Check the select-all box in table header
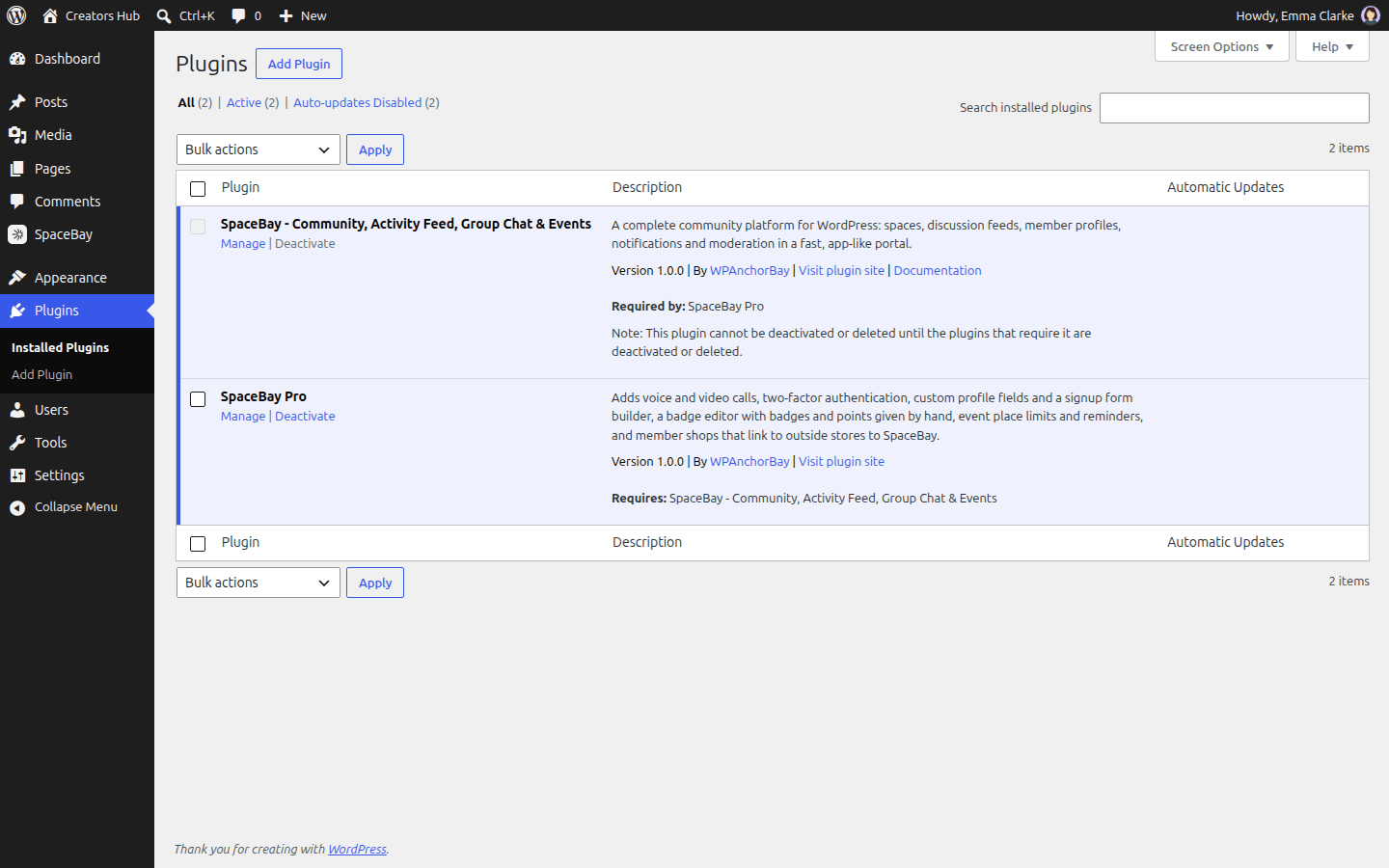The width and height of the screenshot is (1389, 868). pyautogui.click(x=198, y=189)
